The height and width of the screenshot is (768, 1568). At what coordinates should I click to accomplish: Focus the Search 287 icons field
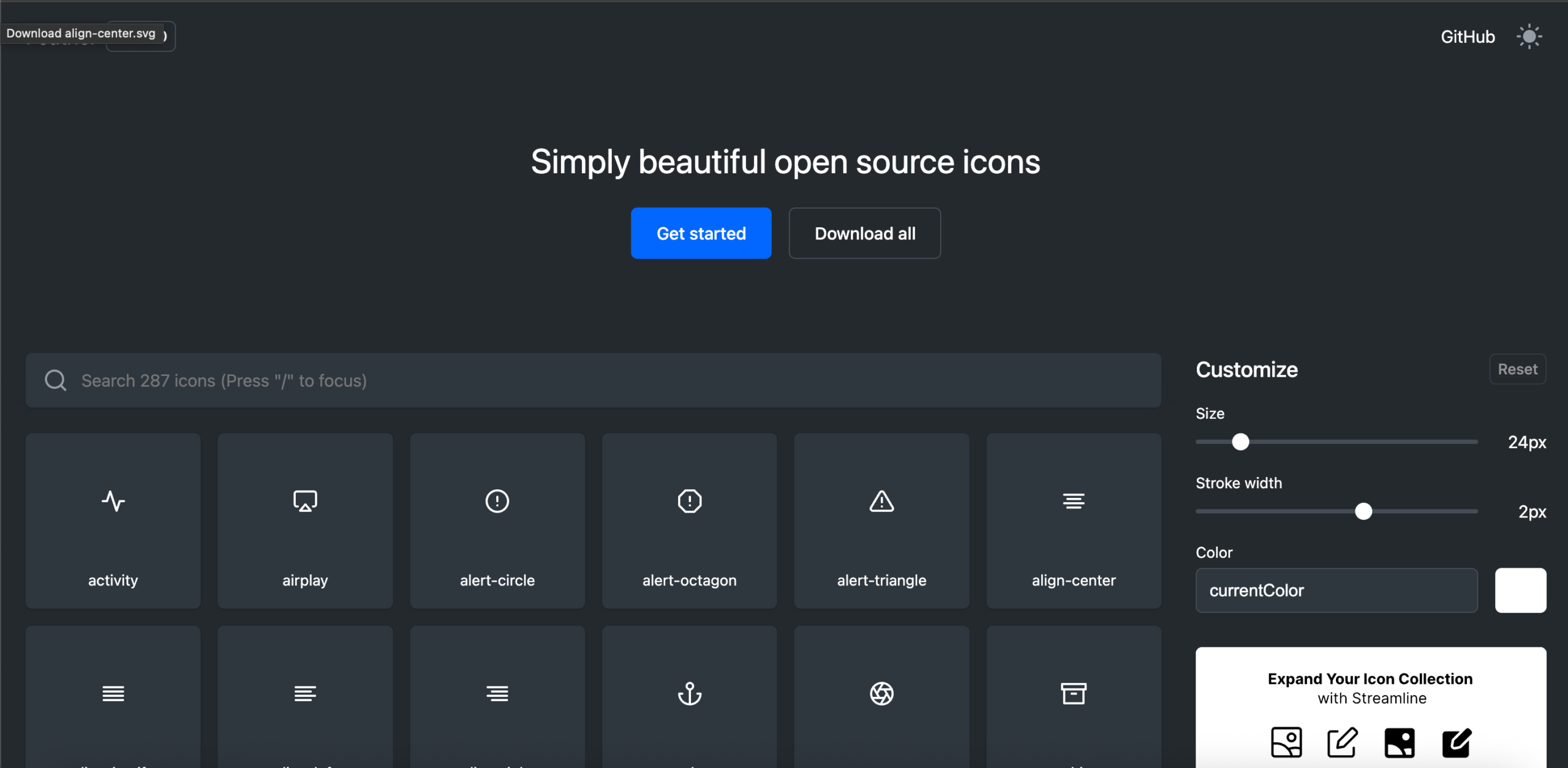click(594, 380)
